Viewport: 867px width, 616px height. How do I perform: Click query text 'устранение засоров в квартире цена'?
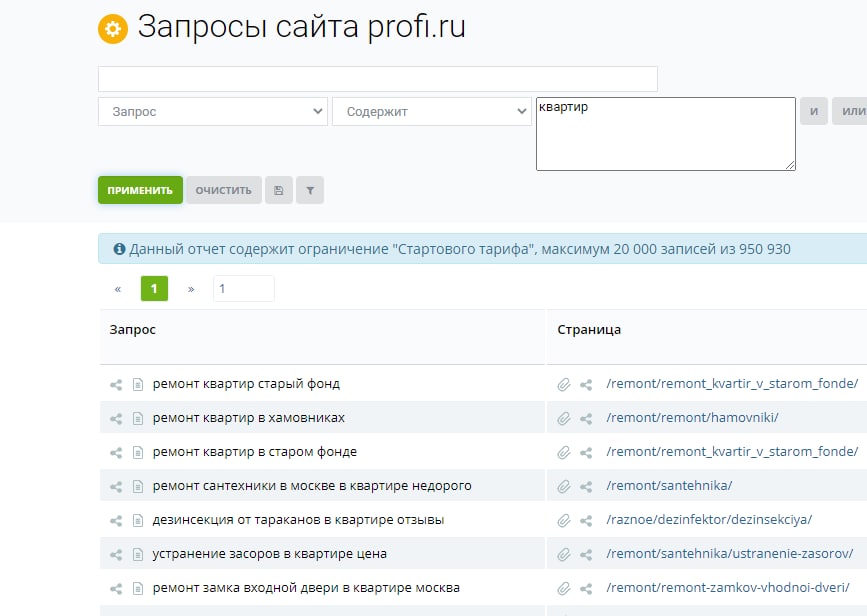click(269, 554)
